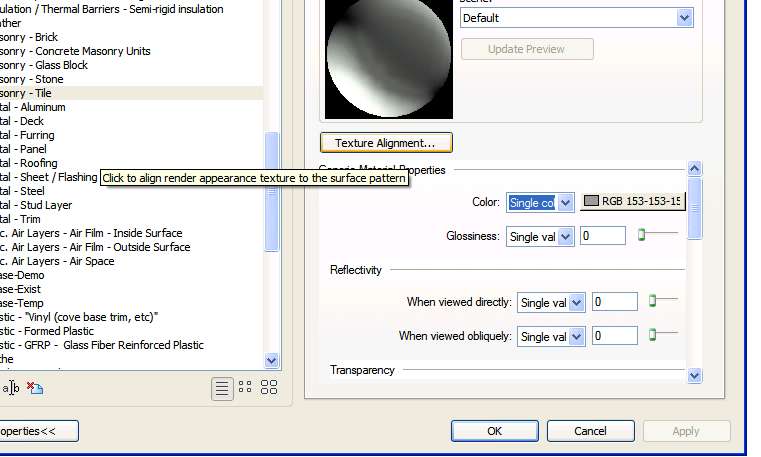The height and width of the screenshot is (457, 761).
Task: Click the RGB 153-153-153 color swatch
Action: (633, 201)
